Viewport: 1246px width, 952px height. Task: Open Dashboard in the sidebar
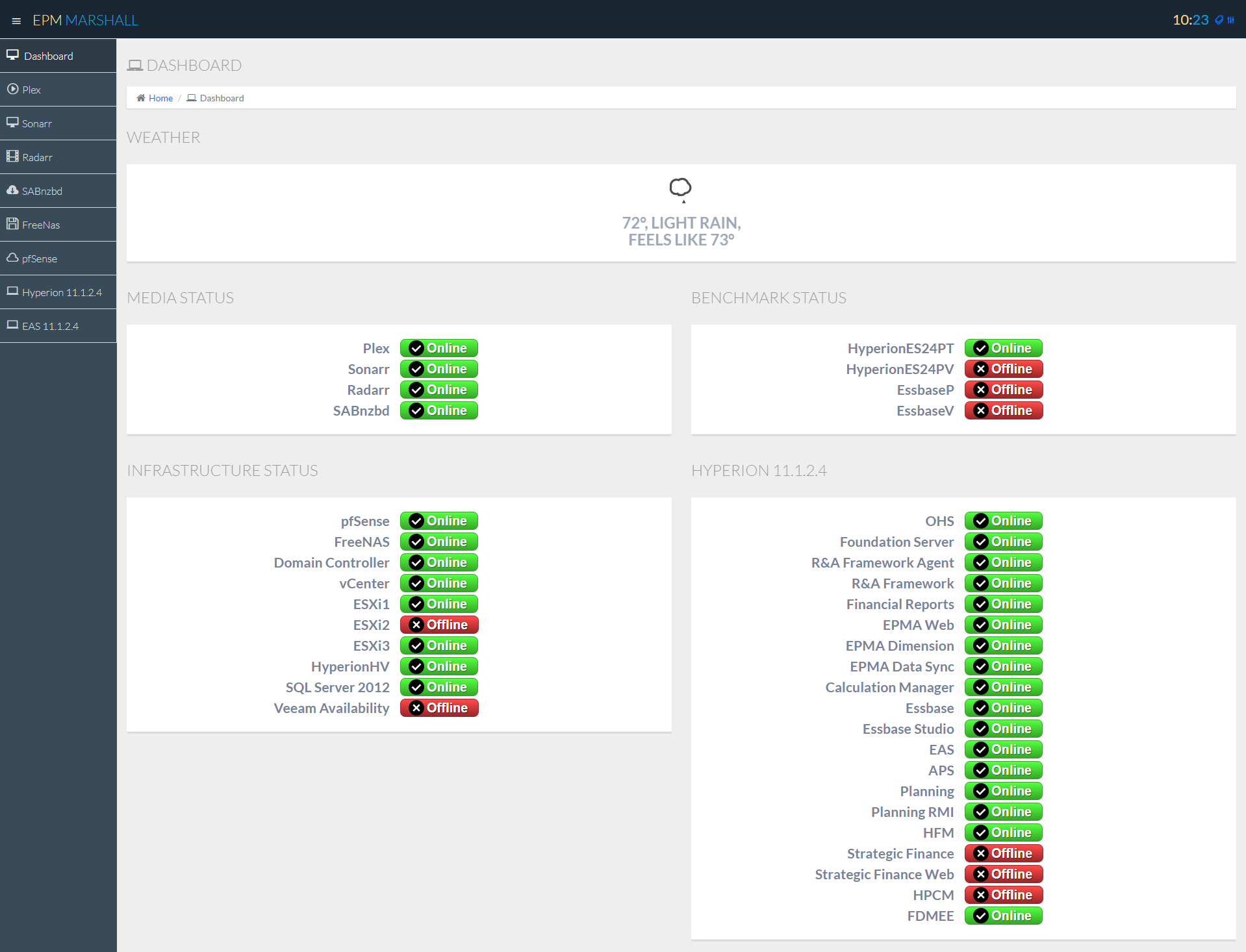click(x=58, y=56)
